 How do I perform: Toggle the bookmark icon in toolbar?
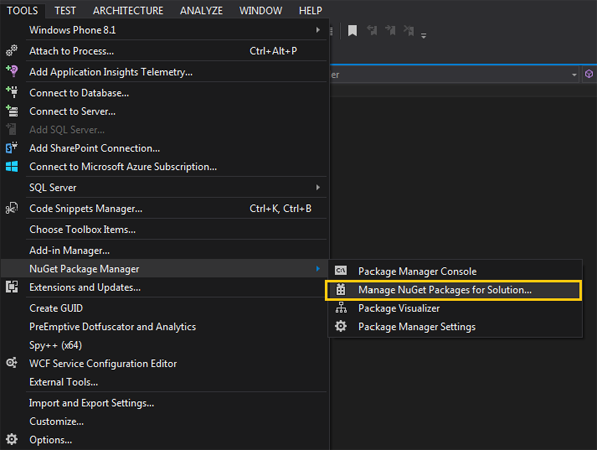[x=353, y=30]
